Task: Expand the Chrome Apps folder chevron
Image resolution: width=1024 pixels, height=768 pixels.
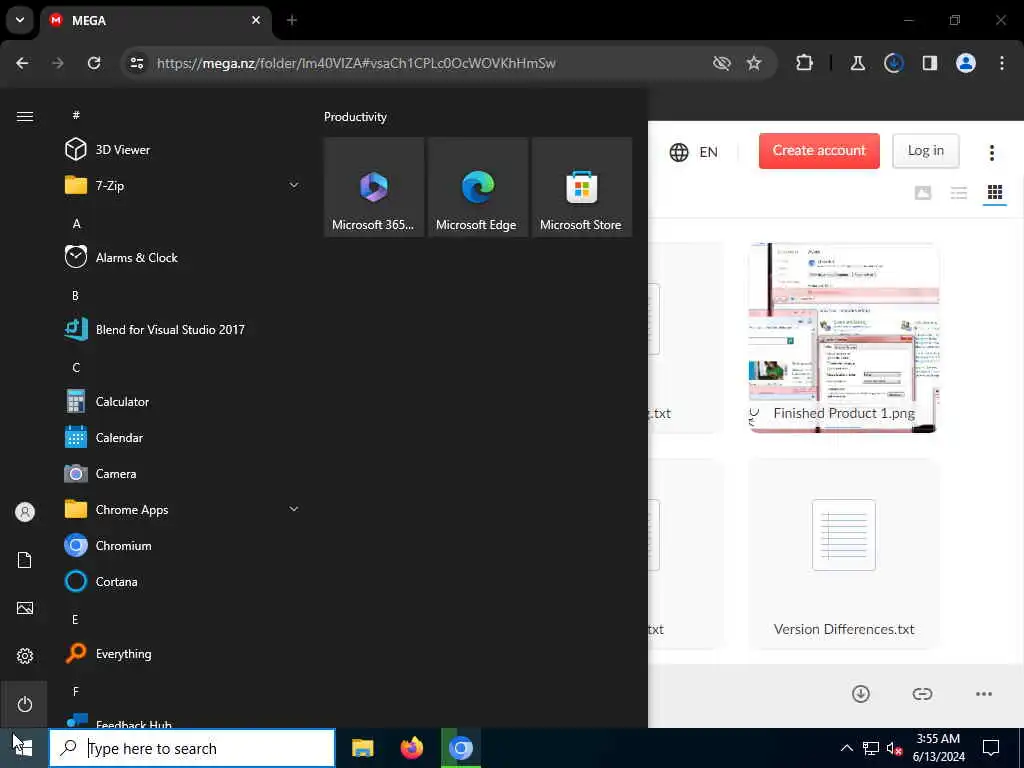Action: point(294,509)
